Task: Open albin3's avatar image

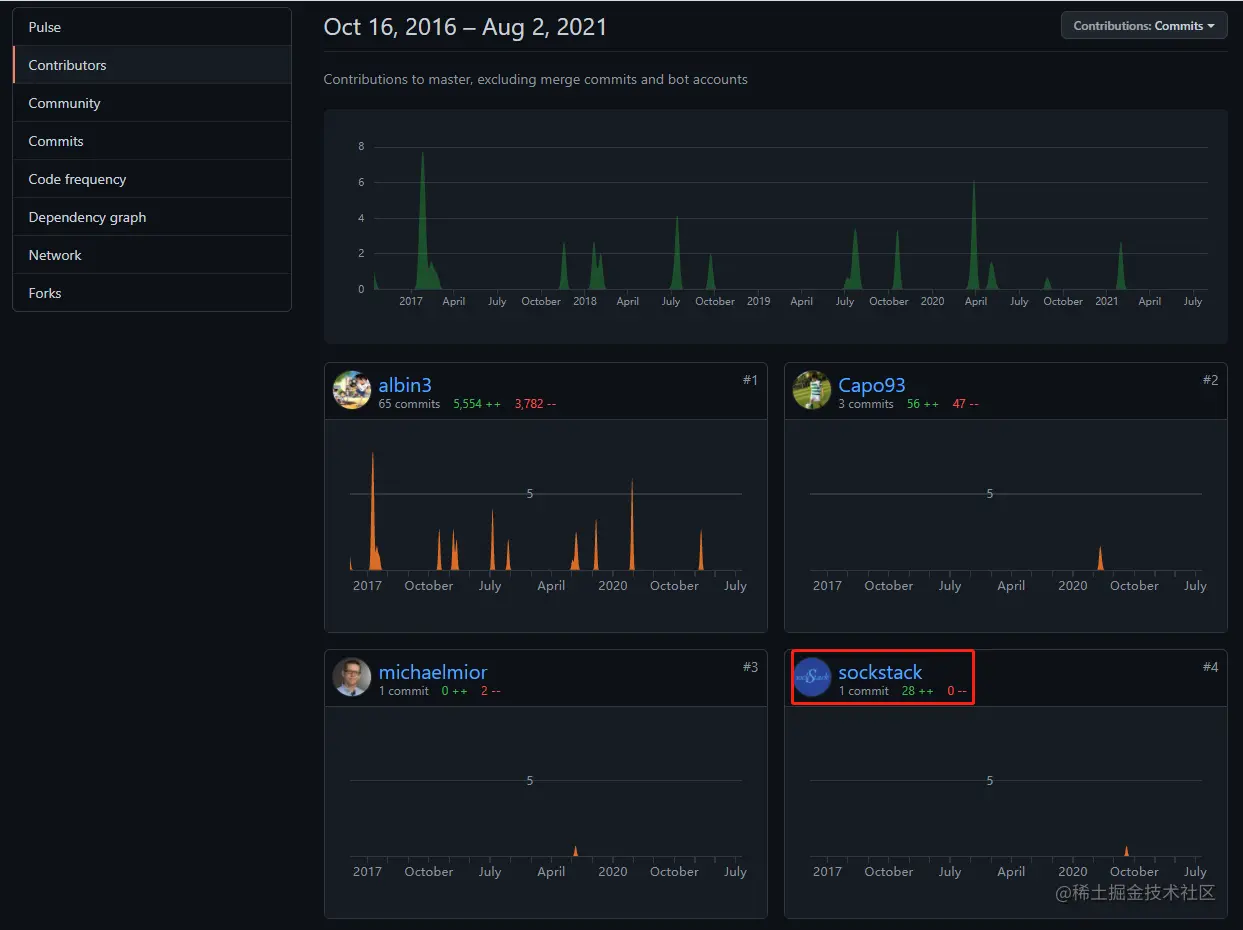Action: coord(352,390)
